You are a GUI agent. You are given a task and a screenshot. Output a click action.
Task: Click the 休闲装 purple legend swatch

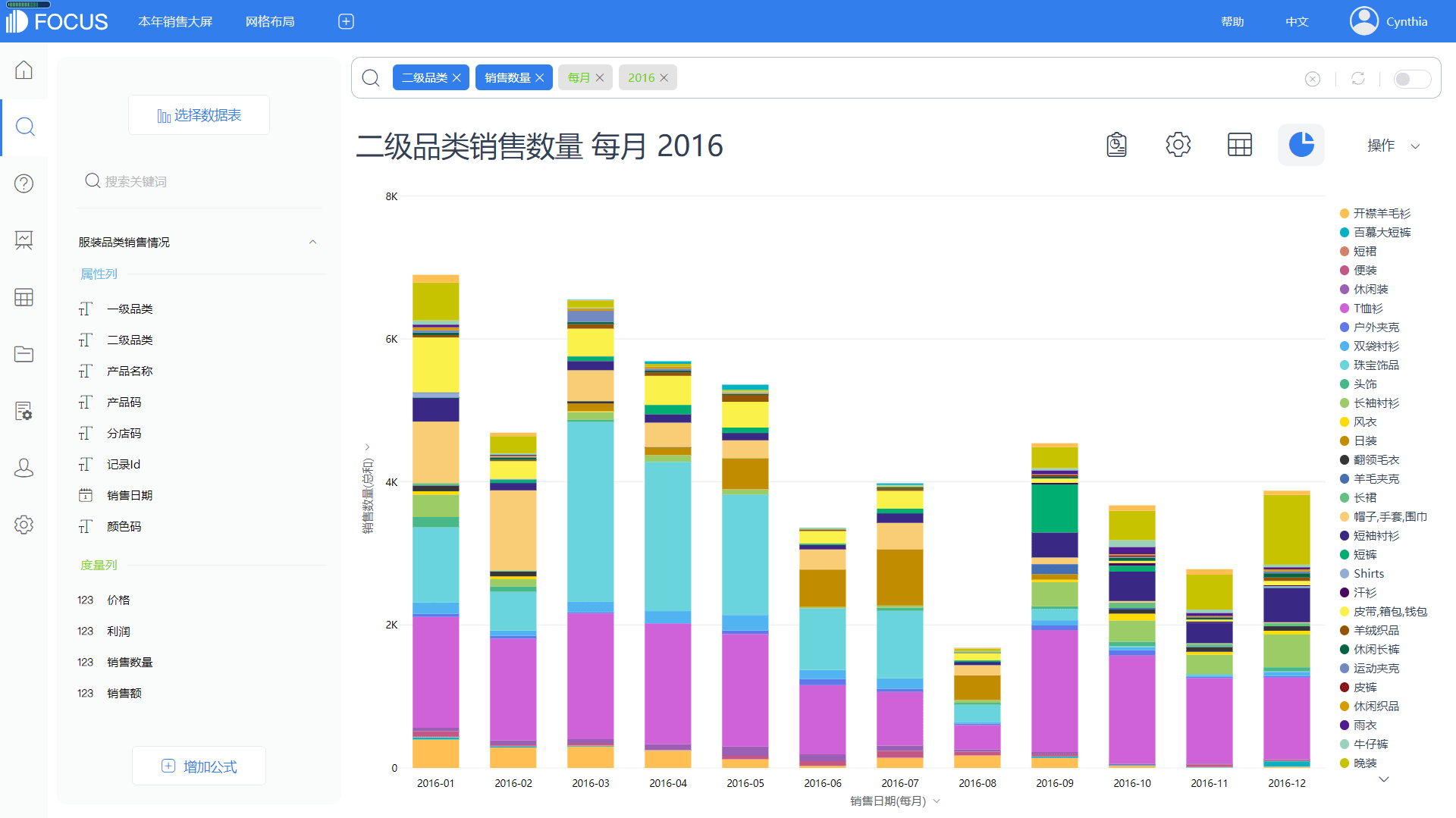tap(1345, 290)
